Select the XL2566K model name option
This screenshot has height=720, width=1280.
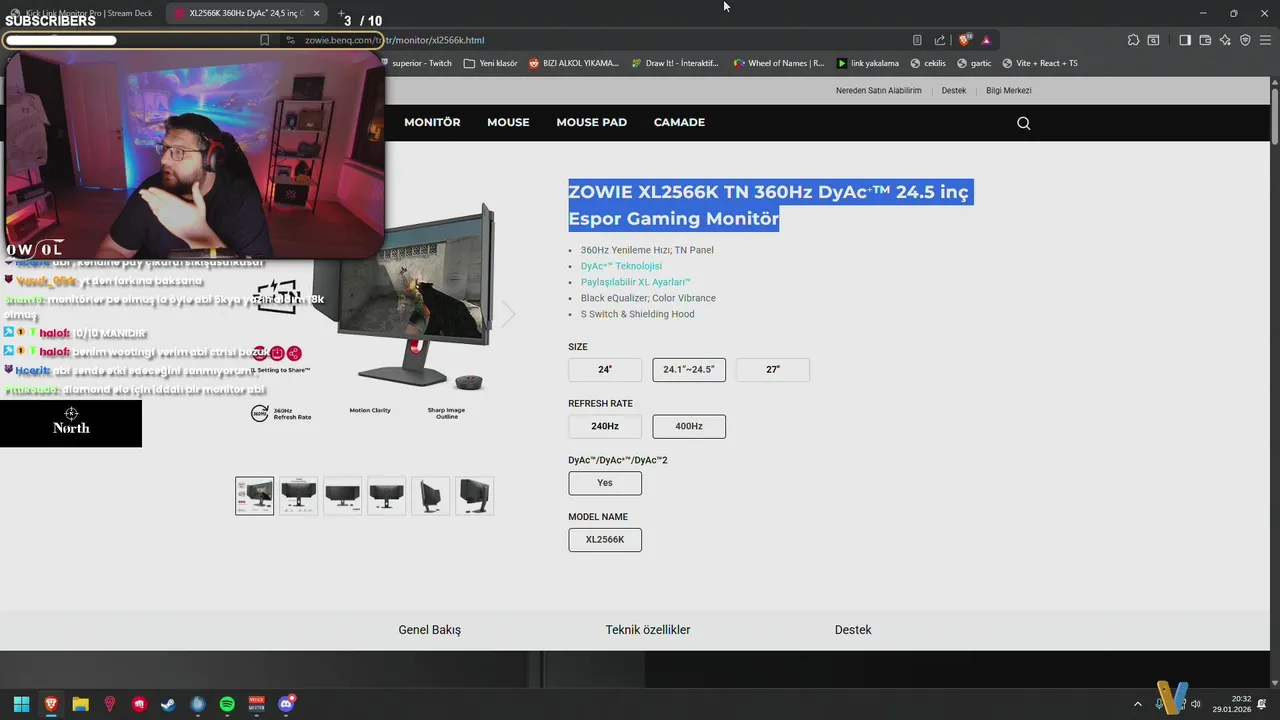point(605,540)
